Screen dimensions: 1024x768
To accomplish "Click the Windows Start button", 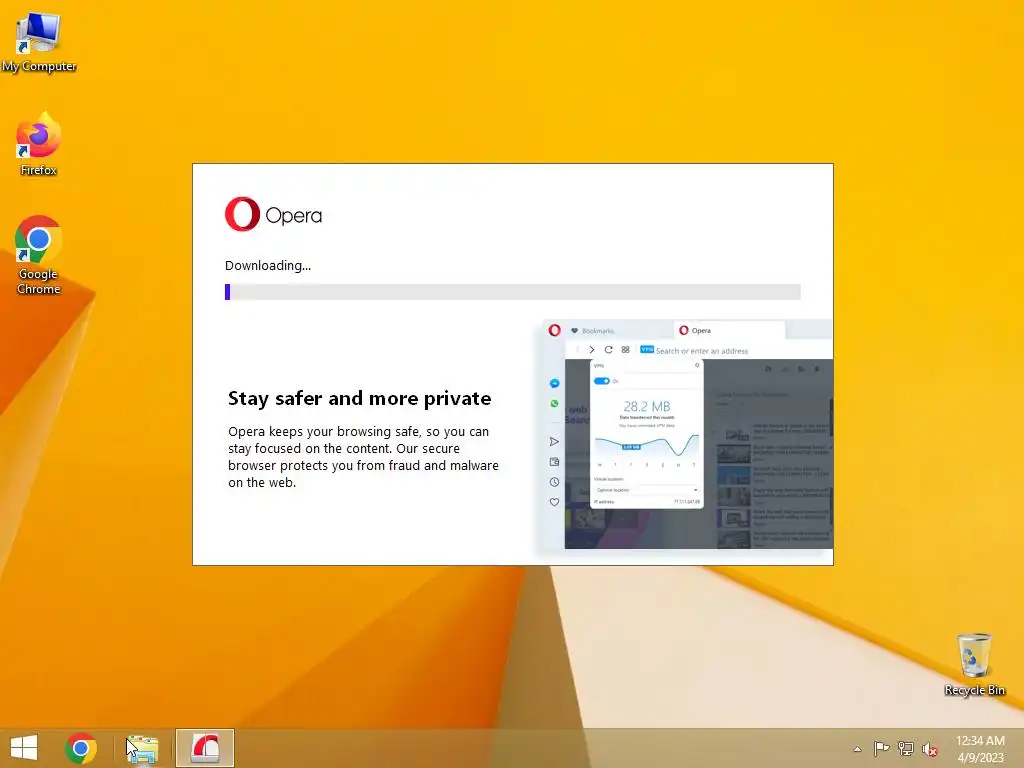I will coord(24,748).
